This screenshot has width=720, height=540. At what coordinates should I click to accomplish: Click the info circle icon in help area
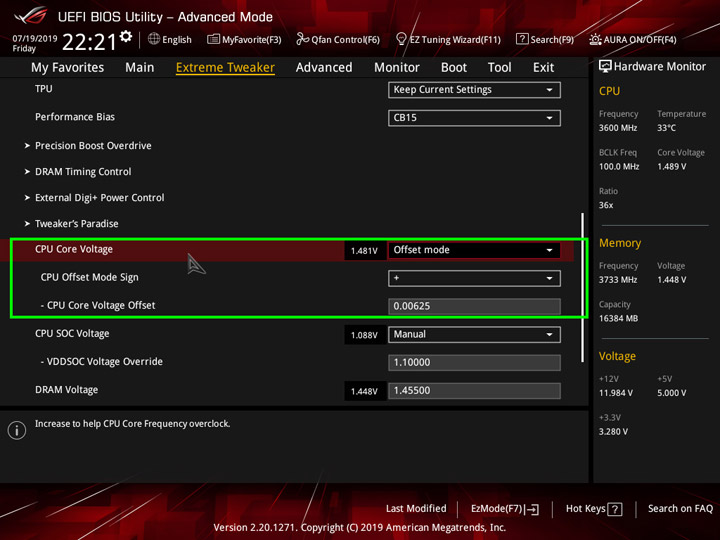tap(17, 430)
